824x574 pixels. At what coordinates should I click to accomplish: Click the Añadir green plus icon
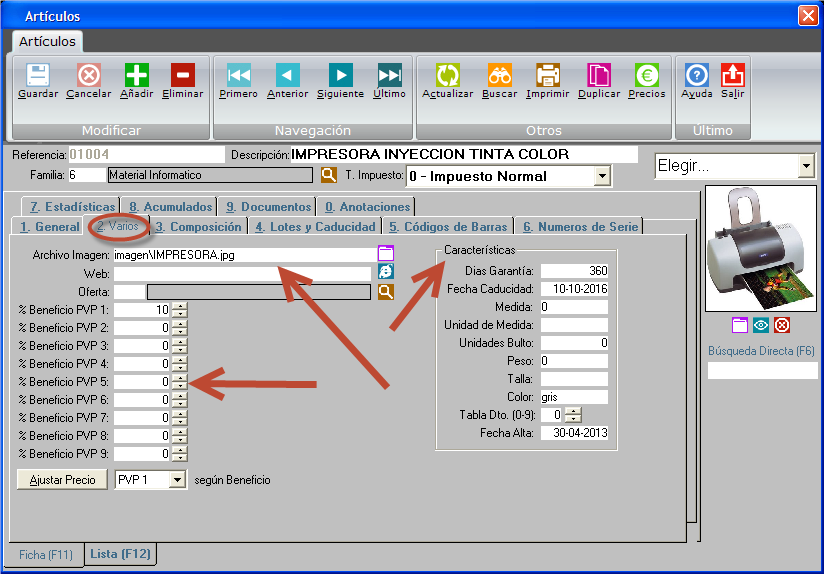[137, 76]
